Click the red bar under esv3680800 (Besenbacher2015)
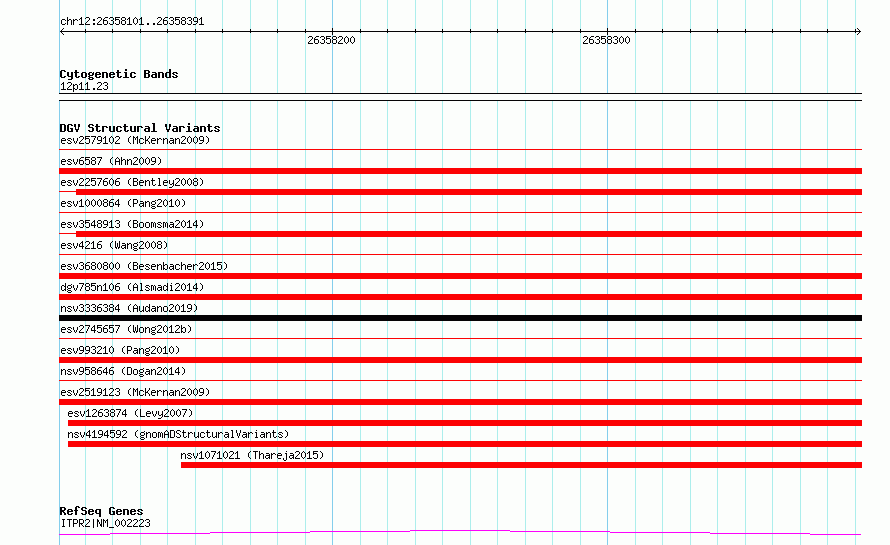The width and height of the screenshot is (890, 545). pyautogui.click(x=461, y=276)
